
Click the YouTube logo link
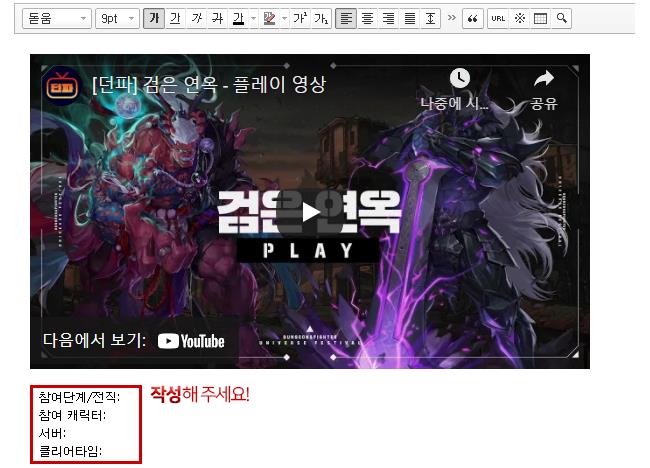pyautogui.click(x=191, y=341)
